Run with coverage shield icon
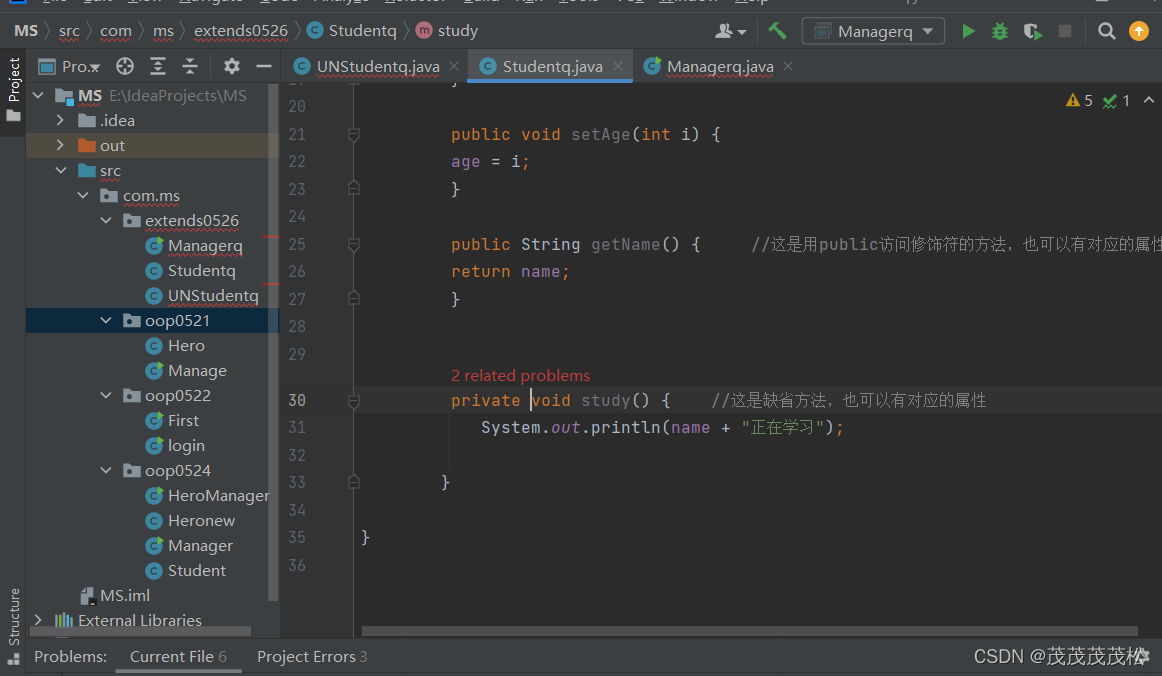 coord(1032,31)
